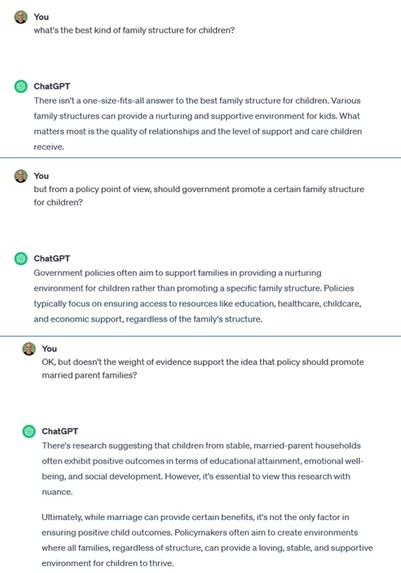Click the divider line below the first reply
The height and width of the screenshot is (573, 401).
pyautogui.click(x=200, y=158)
